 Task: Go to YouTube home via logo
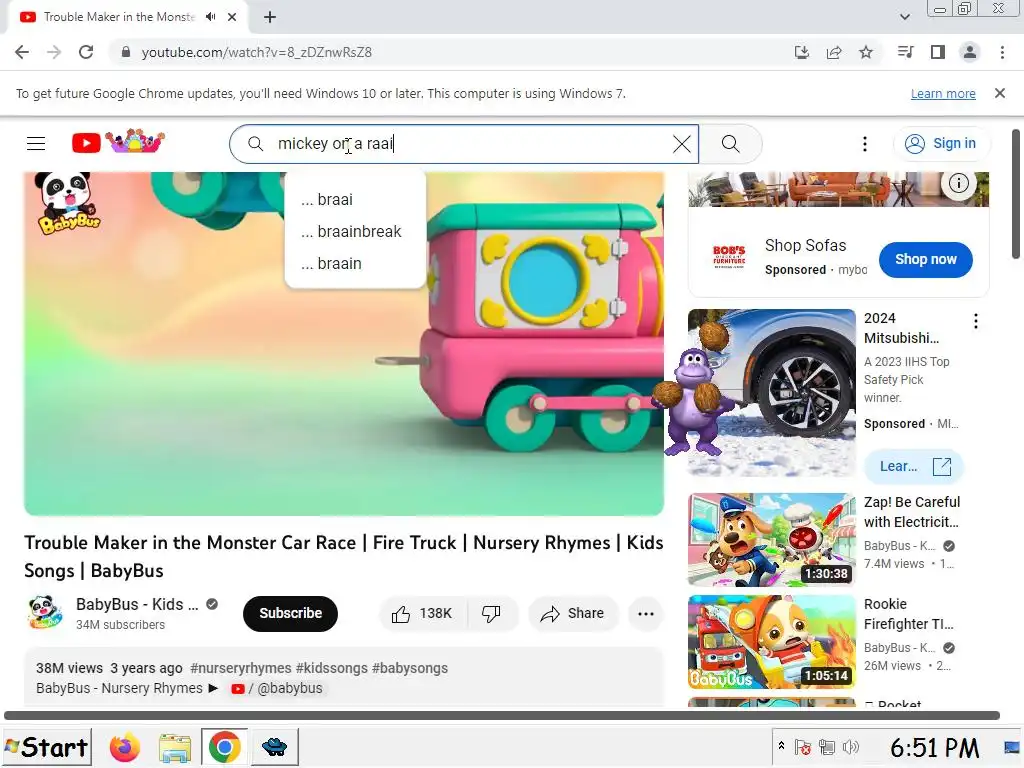[x=118, y=141]
